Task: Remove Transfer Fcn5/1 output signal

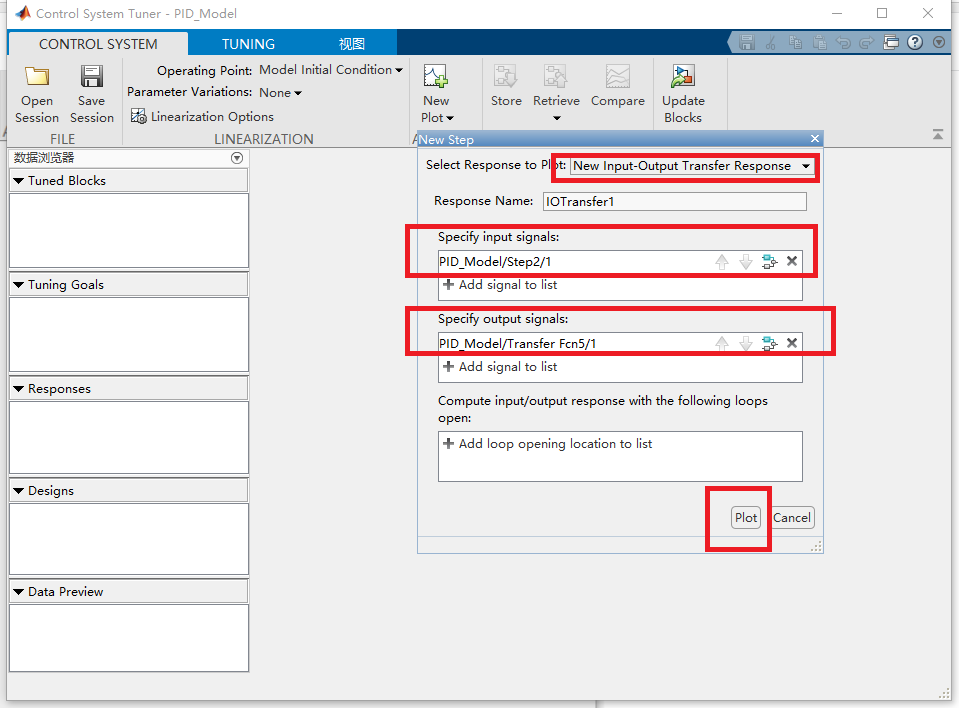Action: (x=792, y=342)
